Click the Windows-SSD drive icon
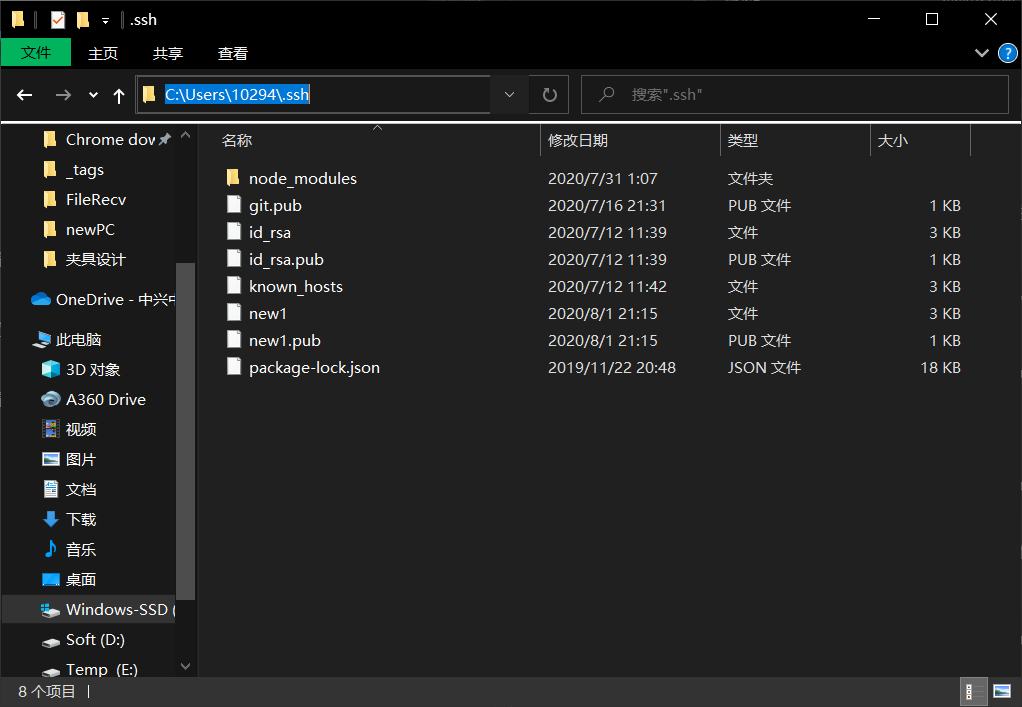 [51, 610]
